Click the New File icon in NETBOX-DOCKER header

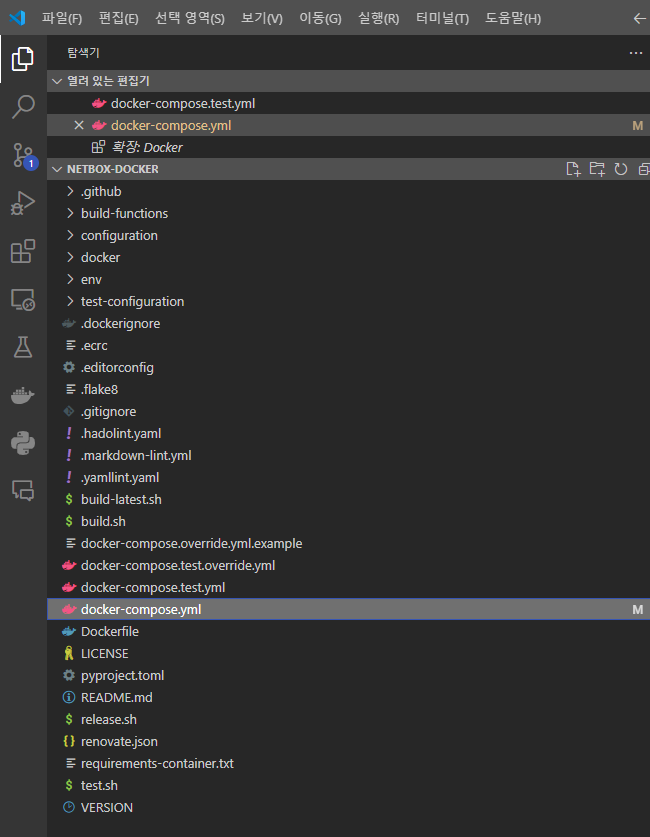click(x=573, y=169)
